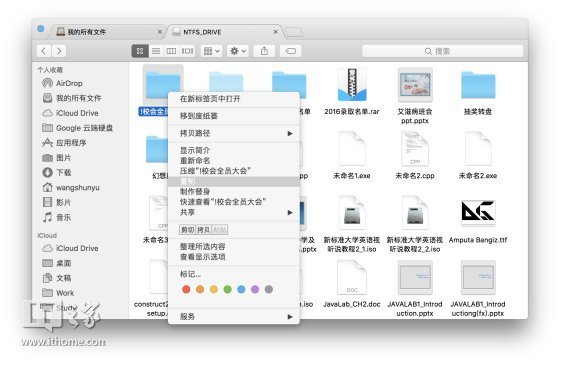Open 图片 in the sidebar
The height and width of the screenshot is (366, 561).
[x=57, y=158]
